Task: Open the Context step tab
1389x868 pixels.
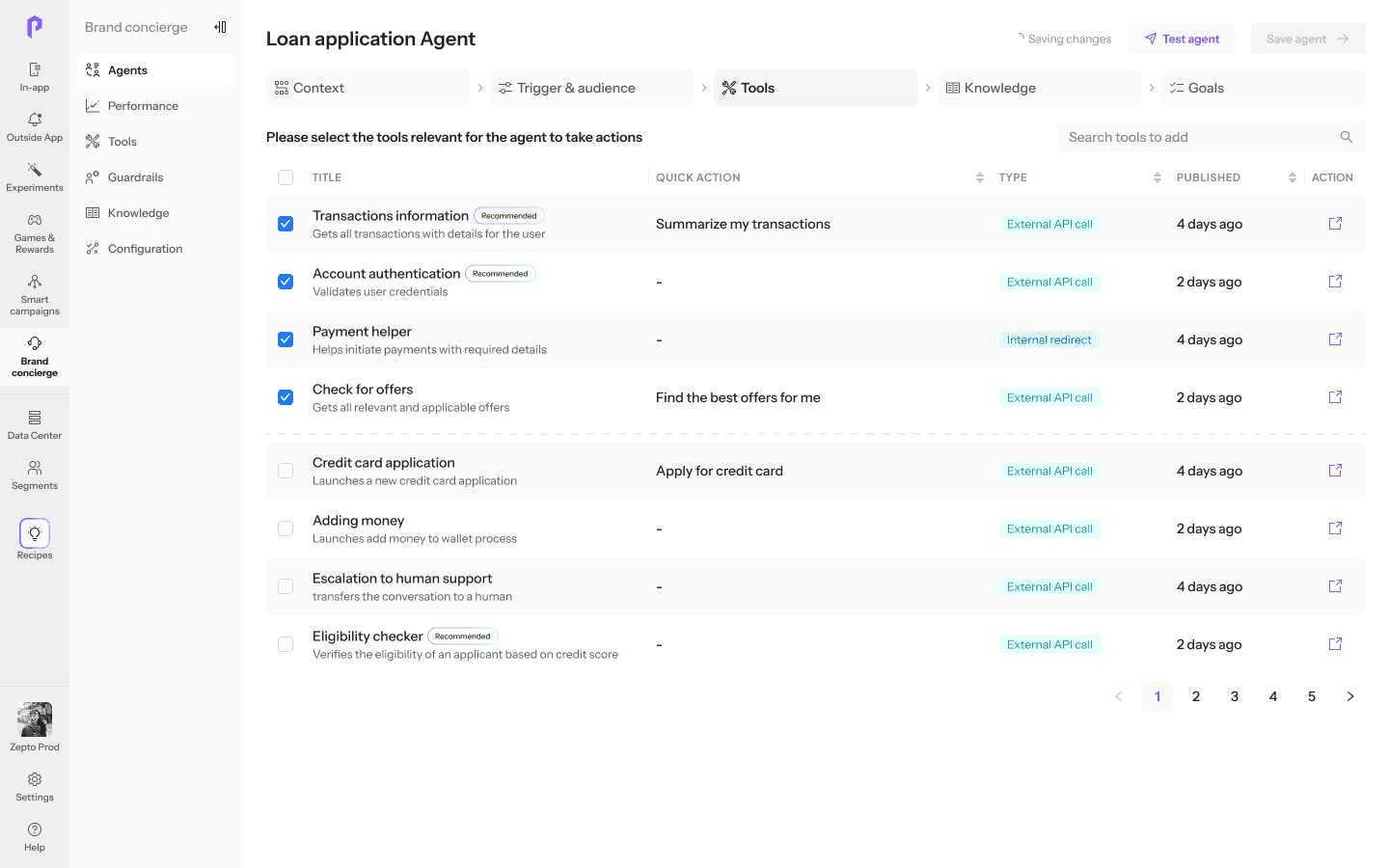Action: pos(368,88)
